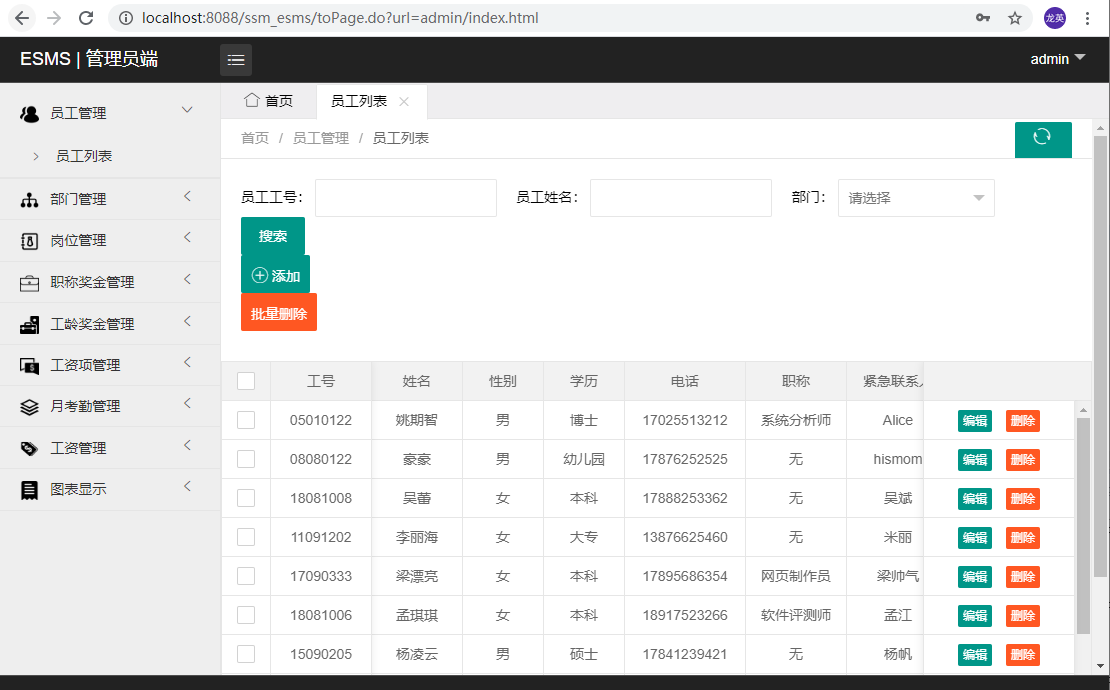
Task: Click the 首页 breadcrumb link
Action: [255, 139]
